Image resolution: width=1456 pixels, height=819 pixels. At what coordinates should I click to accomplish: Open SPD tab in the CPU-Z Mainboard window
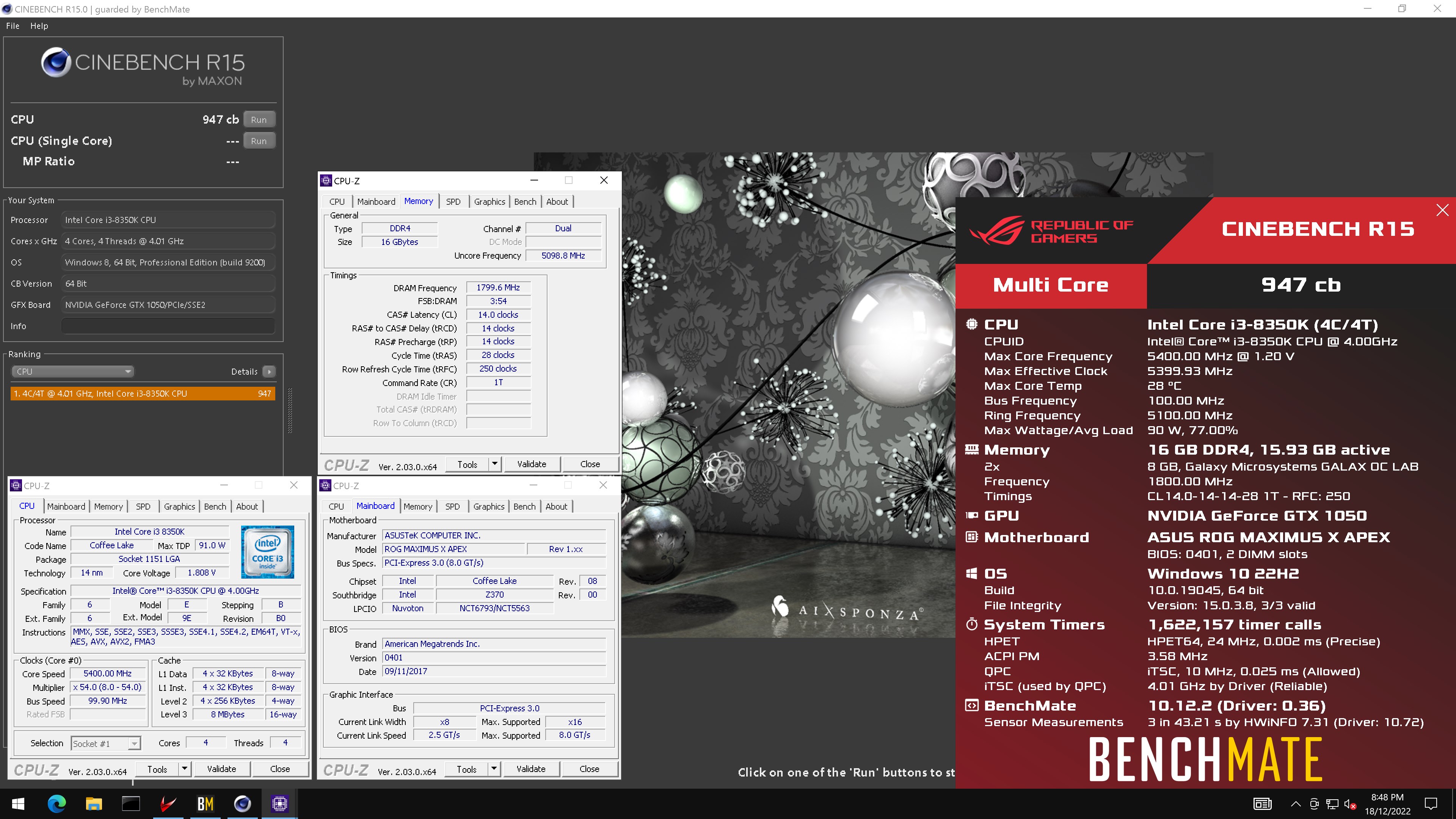coord(452,507)
